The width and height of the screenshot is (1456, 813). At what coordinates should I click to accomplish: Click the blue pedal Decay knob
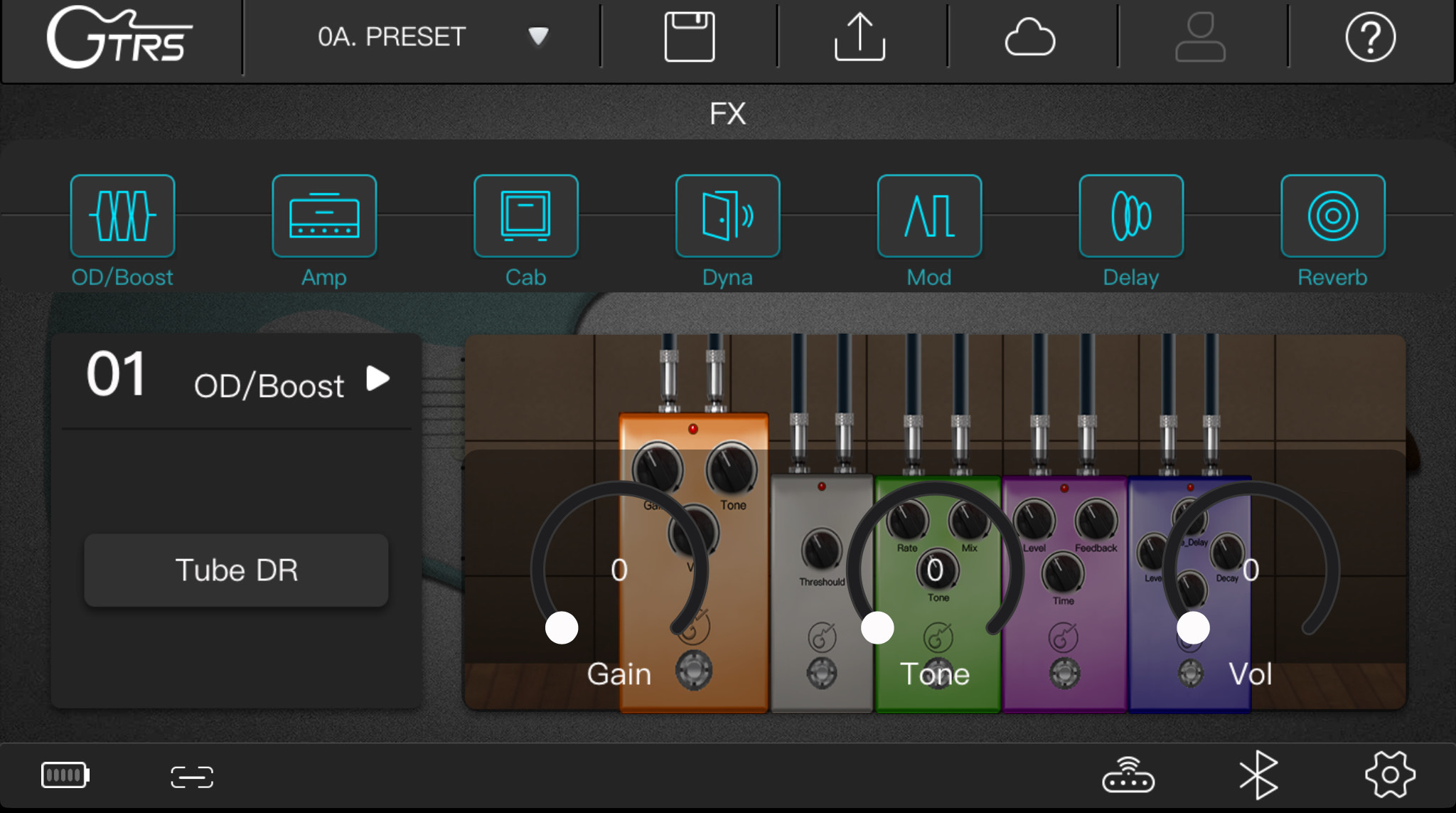pos(1227,553)
